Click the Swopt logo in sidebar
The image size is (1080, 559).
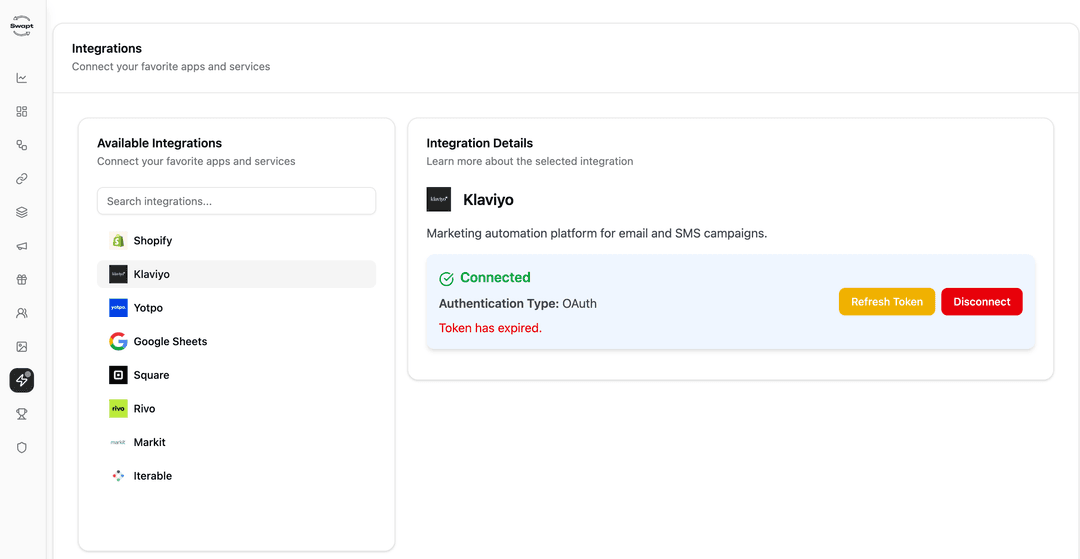[x=22, y=27]
